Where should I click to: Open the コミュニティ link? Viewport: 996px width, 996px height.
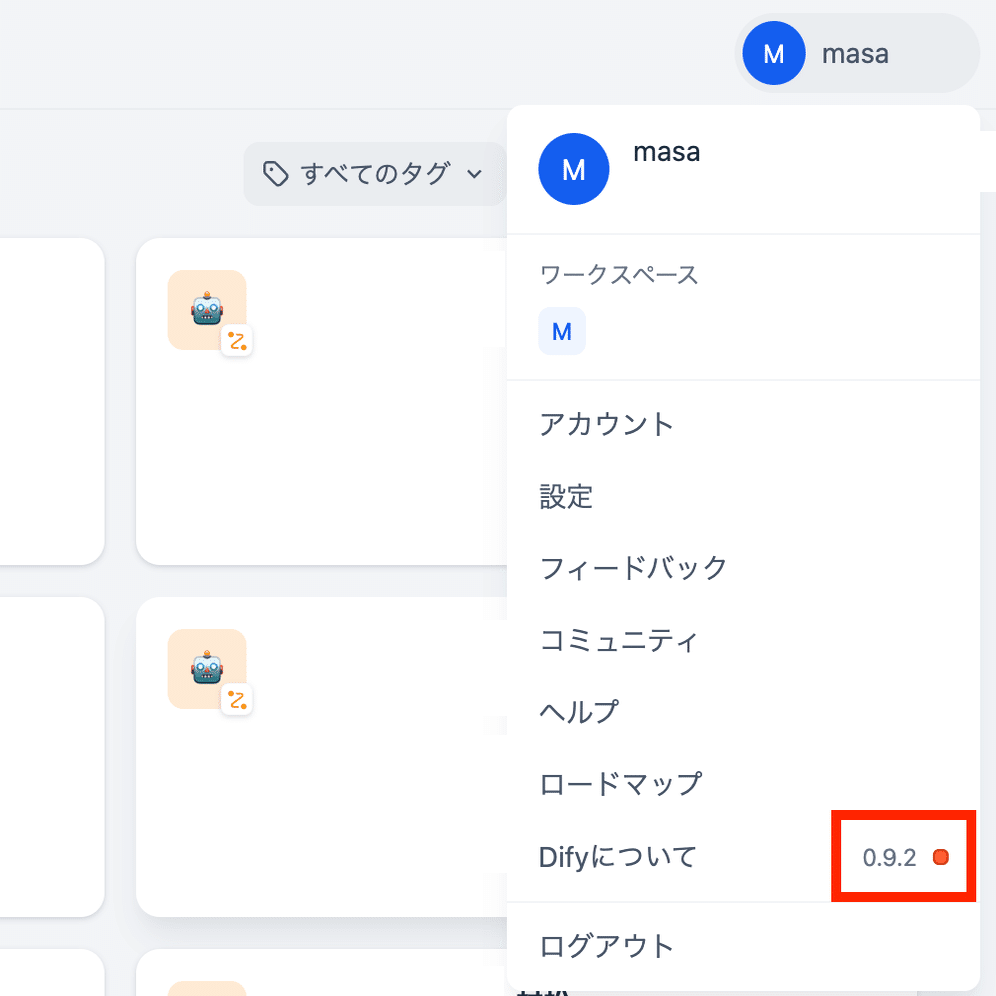[x=618, y=640]
